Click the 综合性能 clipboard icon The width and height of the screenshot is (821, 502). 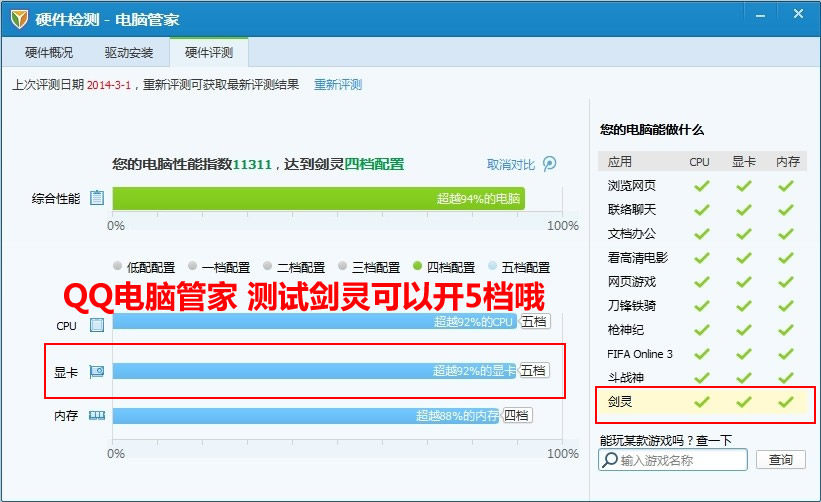[x=97, y=198]
